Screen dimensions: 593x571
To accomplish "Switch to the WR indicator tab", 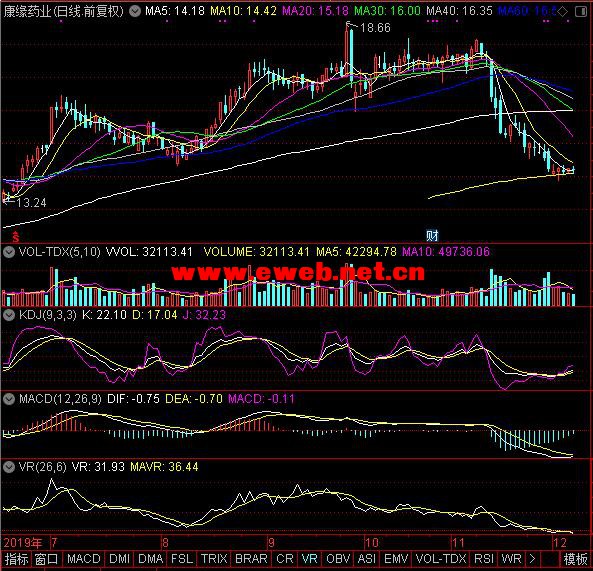I will [511, 559].
